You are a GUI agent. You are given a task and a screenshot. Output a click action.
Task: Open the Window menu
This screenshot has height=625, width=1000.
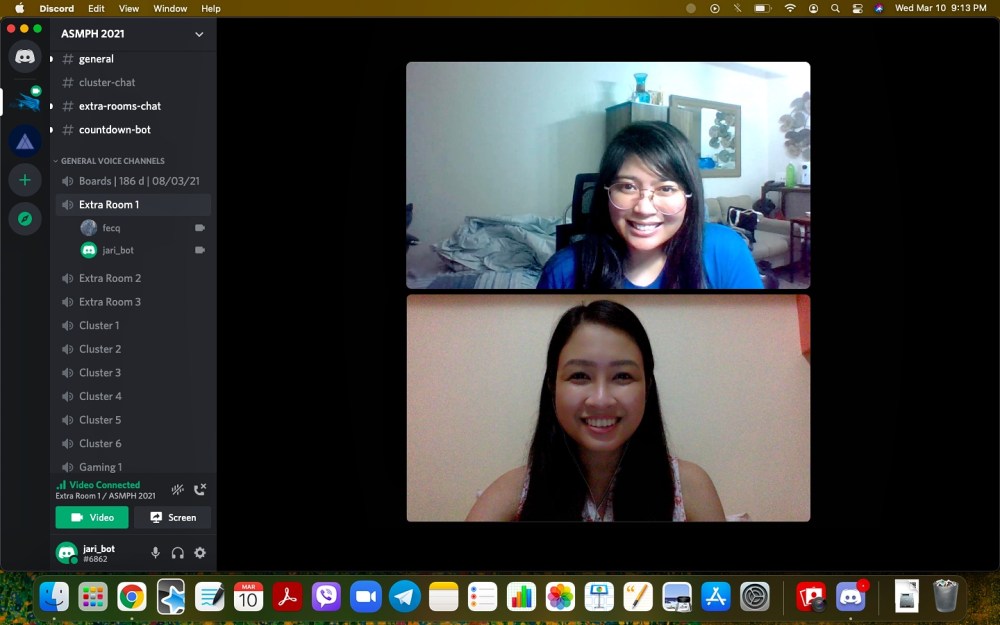(170, 8)
